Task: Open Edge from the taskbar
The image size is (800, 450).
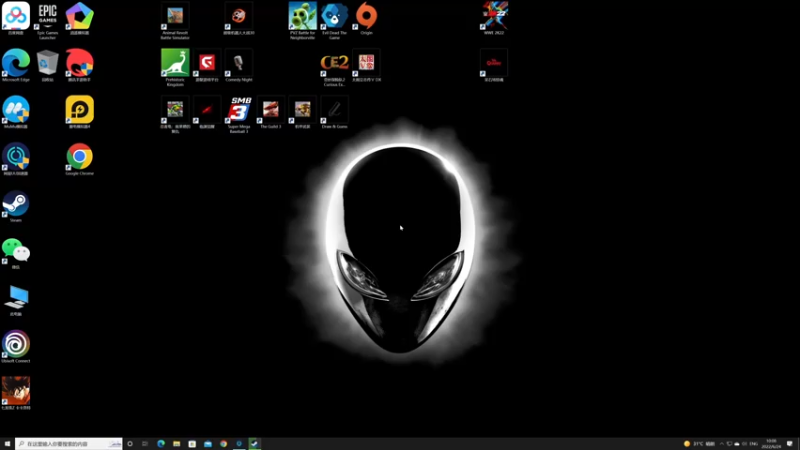Action: (161, 444)
